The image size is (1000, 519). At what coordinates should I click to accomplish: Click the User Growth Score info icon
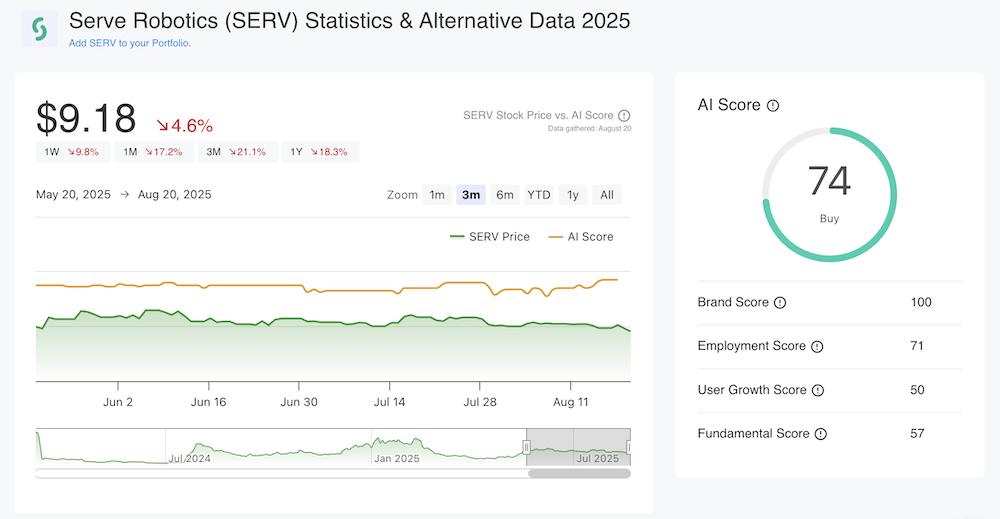(818, 391)
